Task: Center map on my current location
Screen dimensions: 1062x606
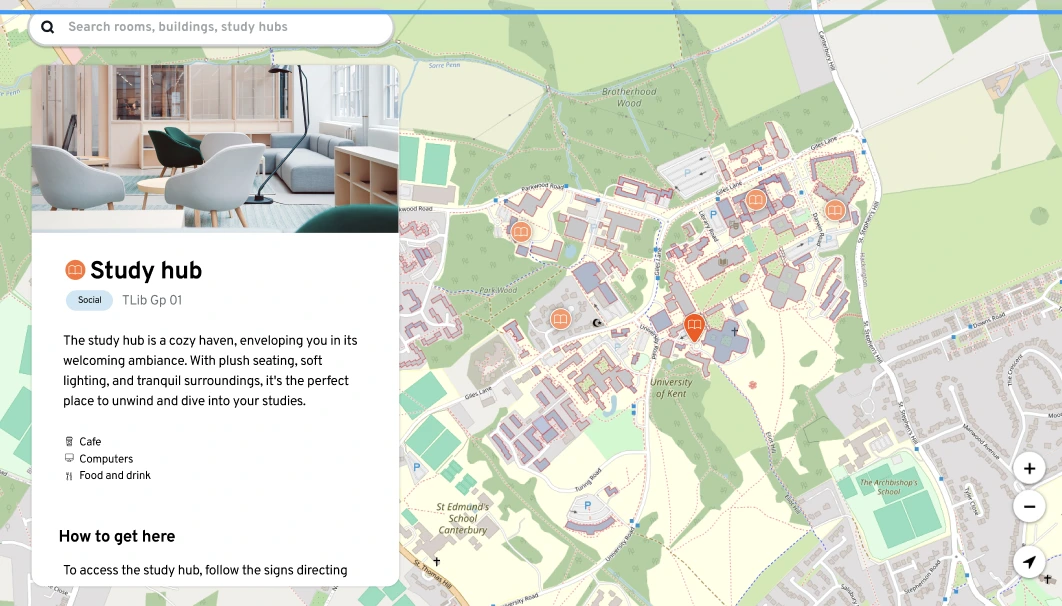Action: (1029, 562)
